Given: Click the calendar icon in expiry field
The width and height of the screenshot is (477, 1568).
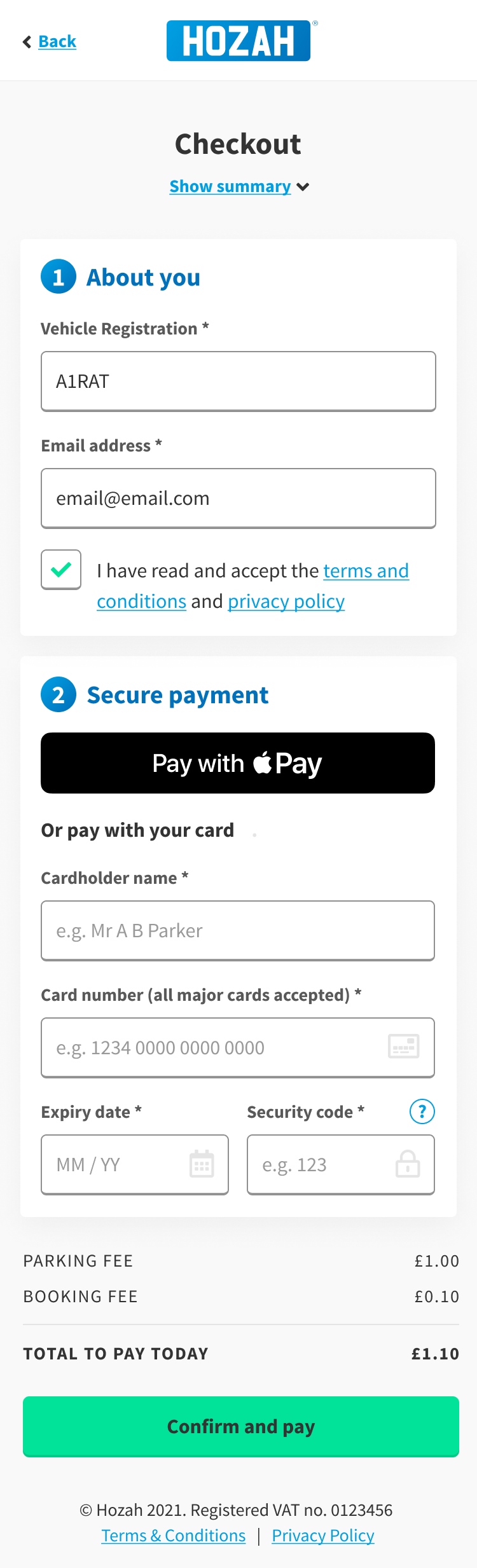Looking at the screenshot, I should pos(202,1164).
